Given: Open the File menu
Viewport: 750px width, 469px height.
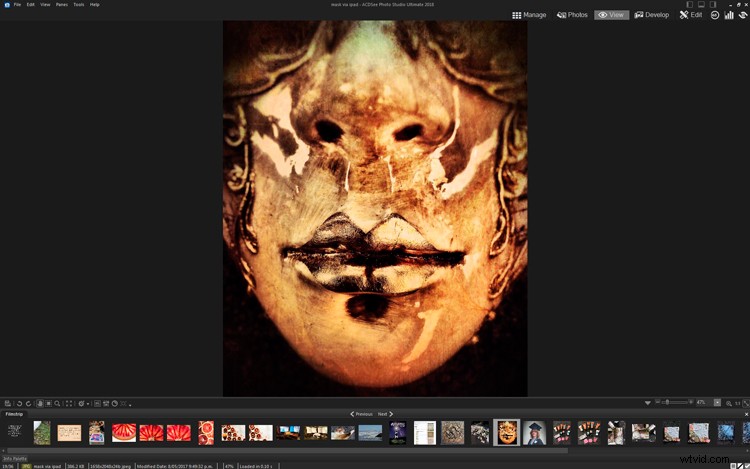Looking at the screenshot, I should [x=17, y=5].
